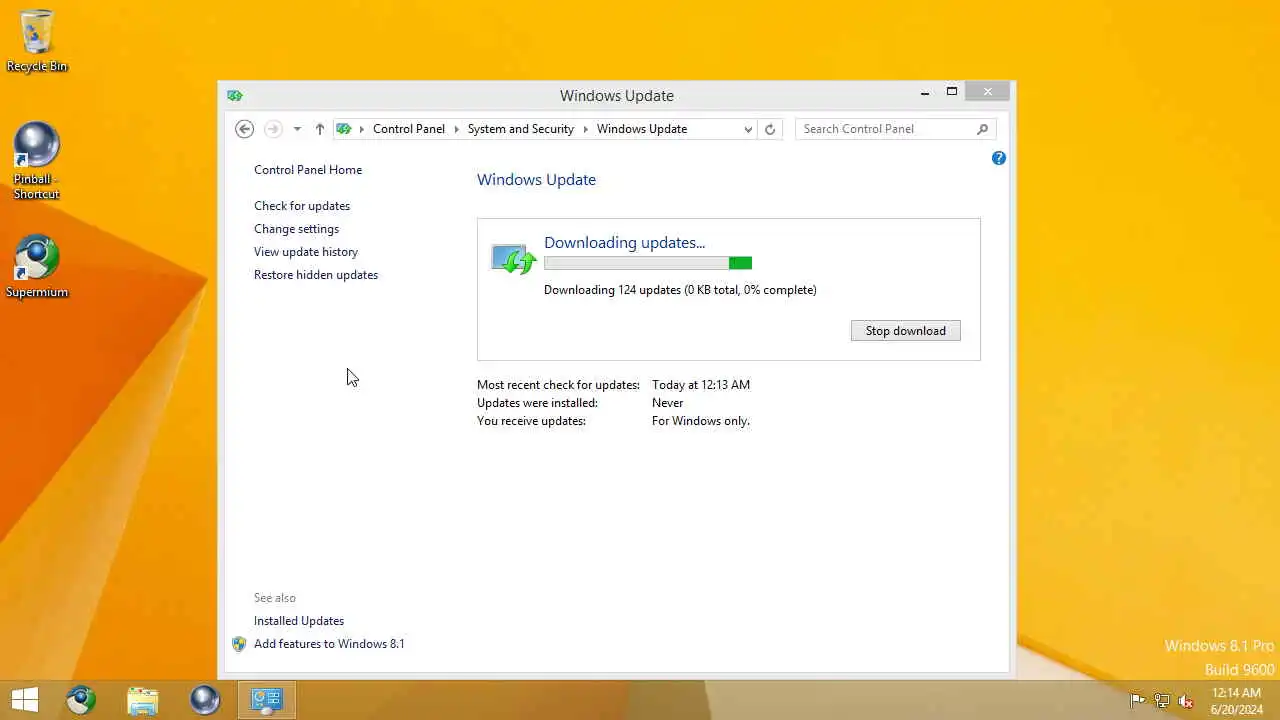The image size is (1280, 720).
Task: Click the 'Never' installed value
Action: pos(668,403)
